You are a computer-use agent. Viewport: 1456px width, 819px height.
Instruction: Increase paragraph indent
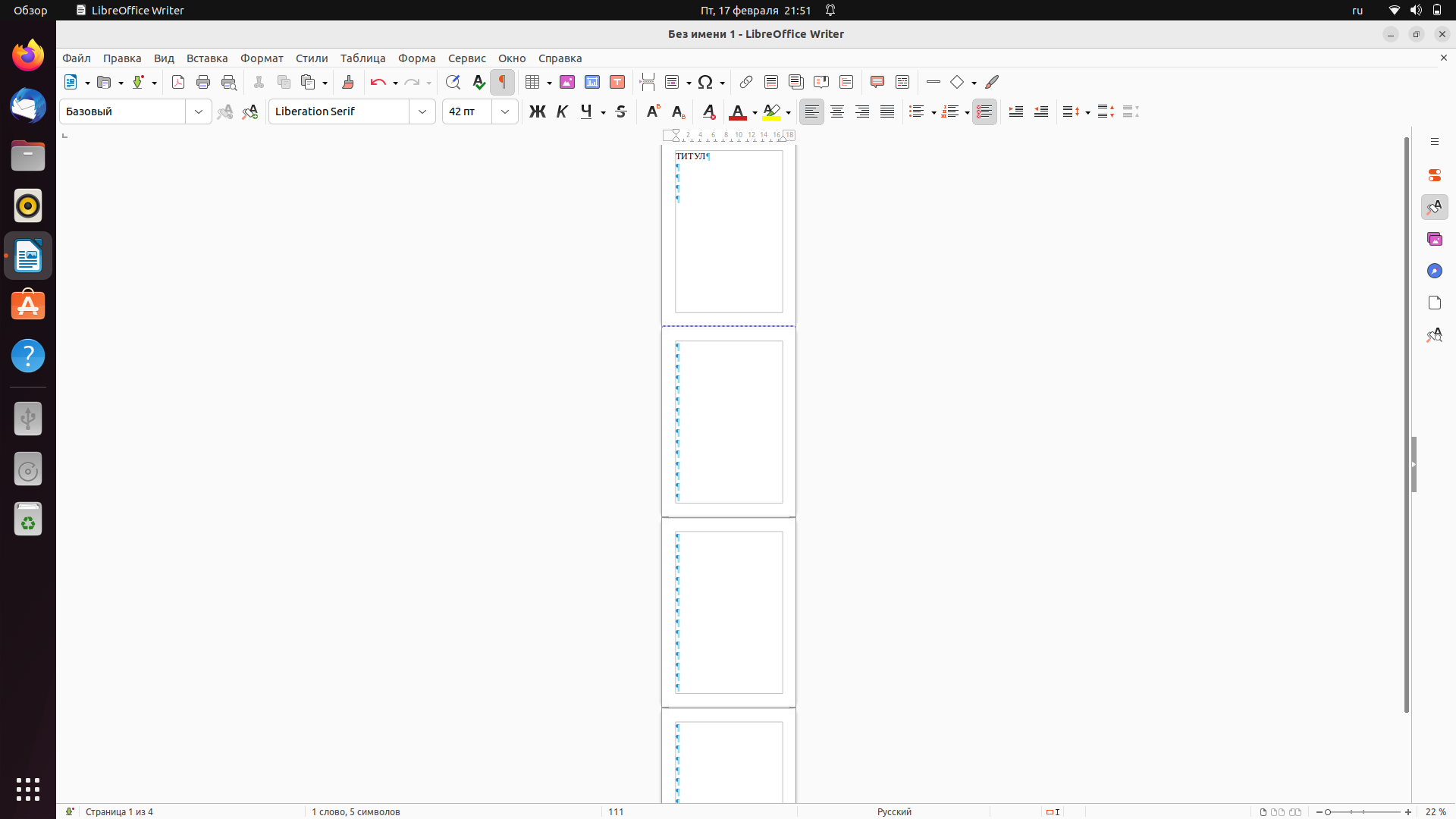click(1016, 111)
